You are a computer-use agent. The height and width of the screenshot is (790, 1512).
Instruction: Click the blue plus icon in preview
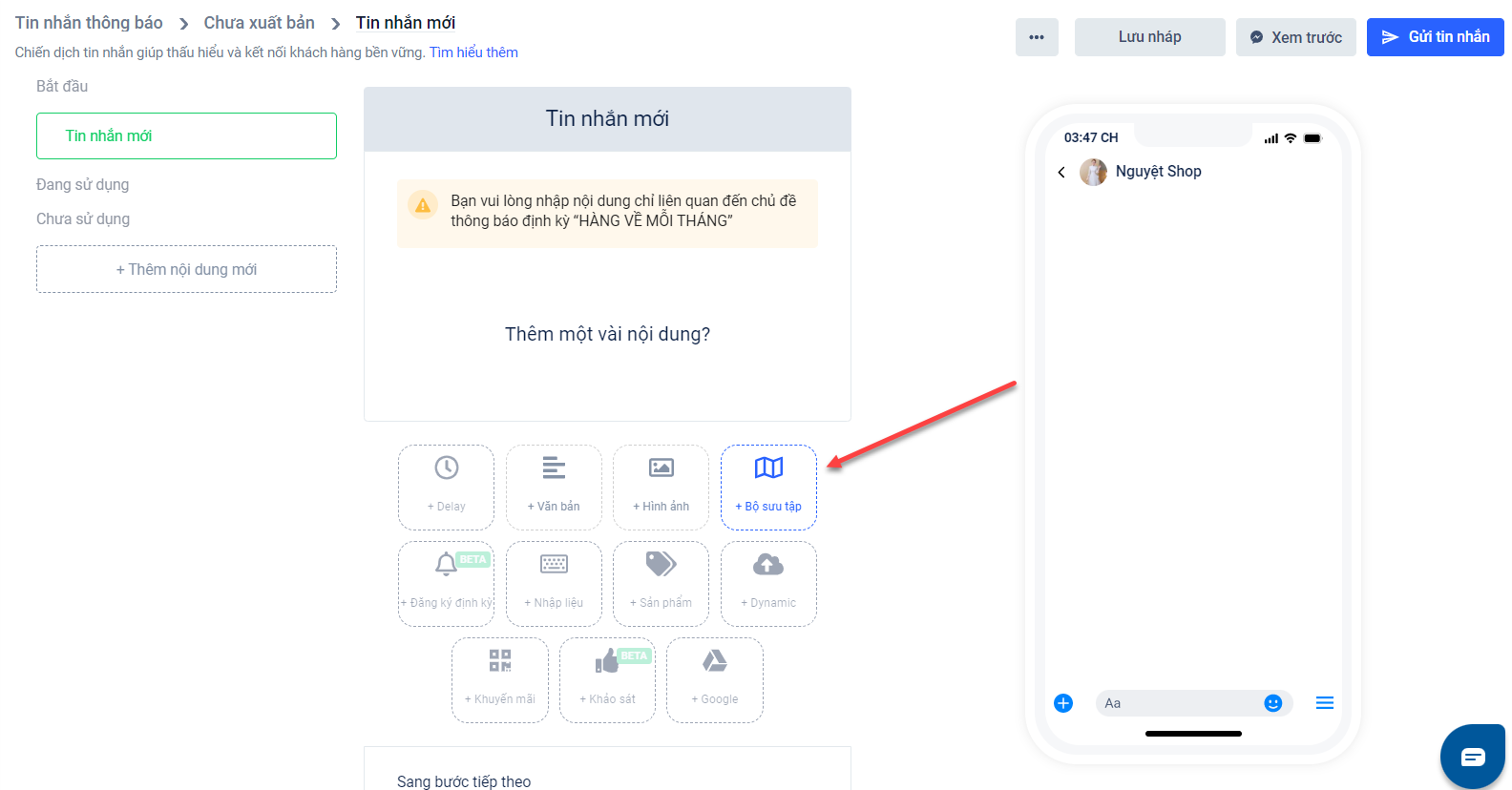pyautogui.click(x=1063, y=703)
